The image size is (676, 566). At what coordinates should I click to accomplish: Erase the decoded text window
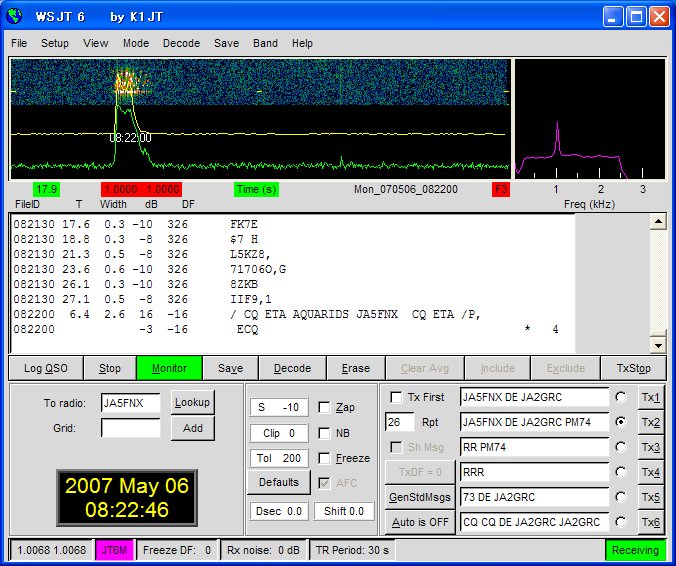tap(356, 368)
